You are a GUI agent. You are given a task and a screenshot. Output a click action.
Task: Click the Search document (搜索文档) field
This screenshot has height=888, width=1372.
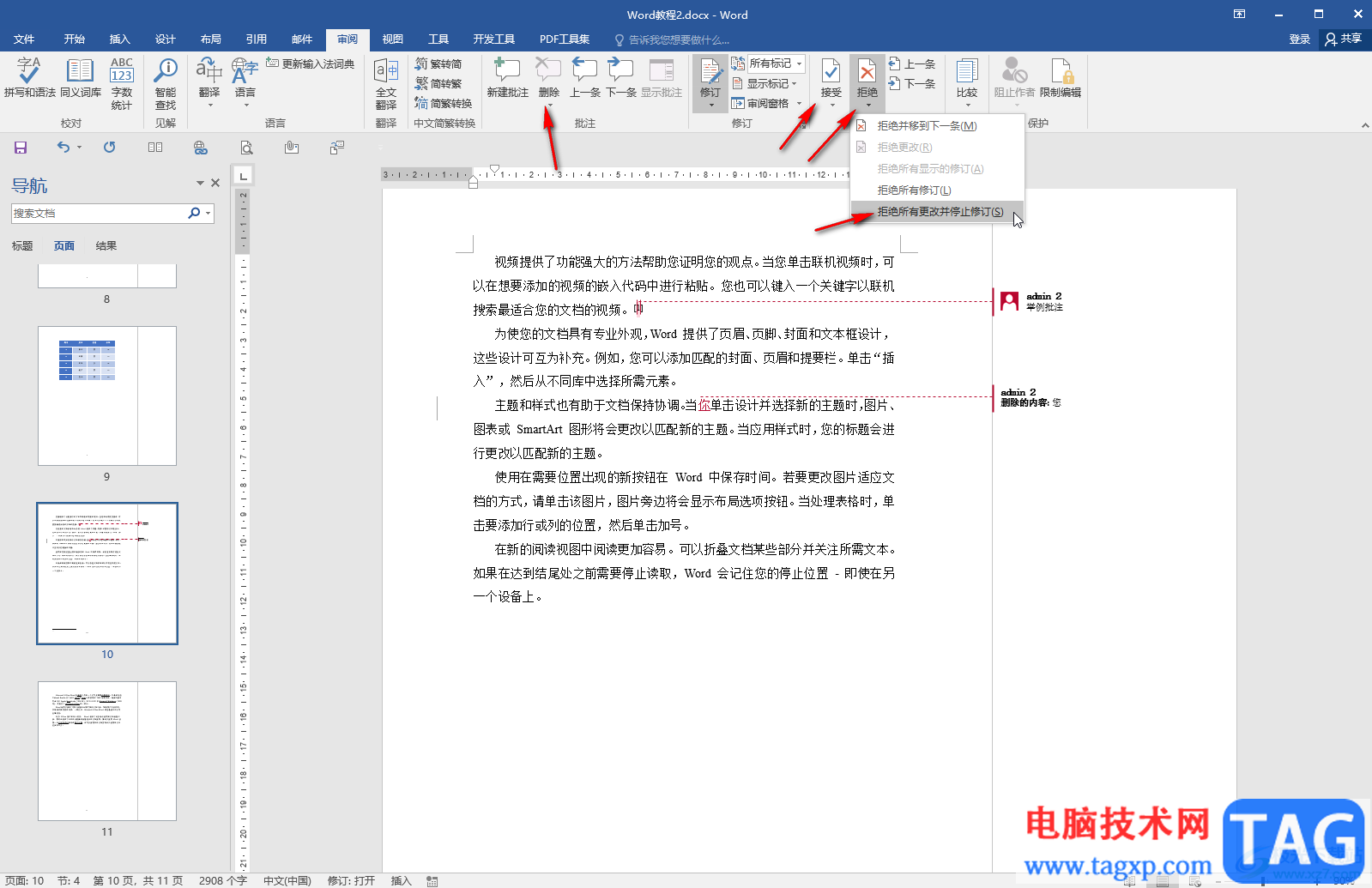pyautogui.click(x=99, y=213)
